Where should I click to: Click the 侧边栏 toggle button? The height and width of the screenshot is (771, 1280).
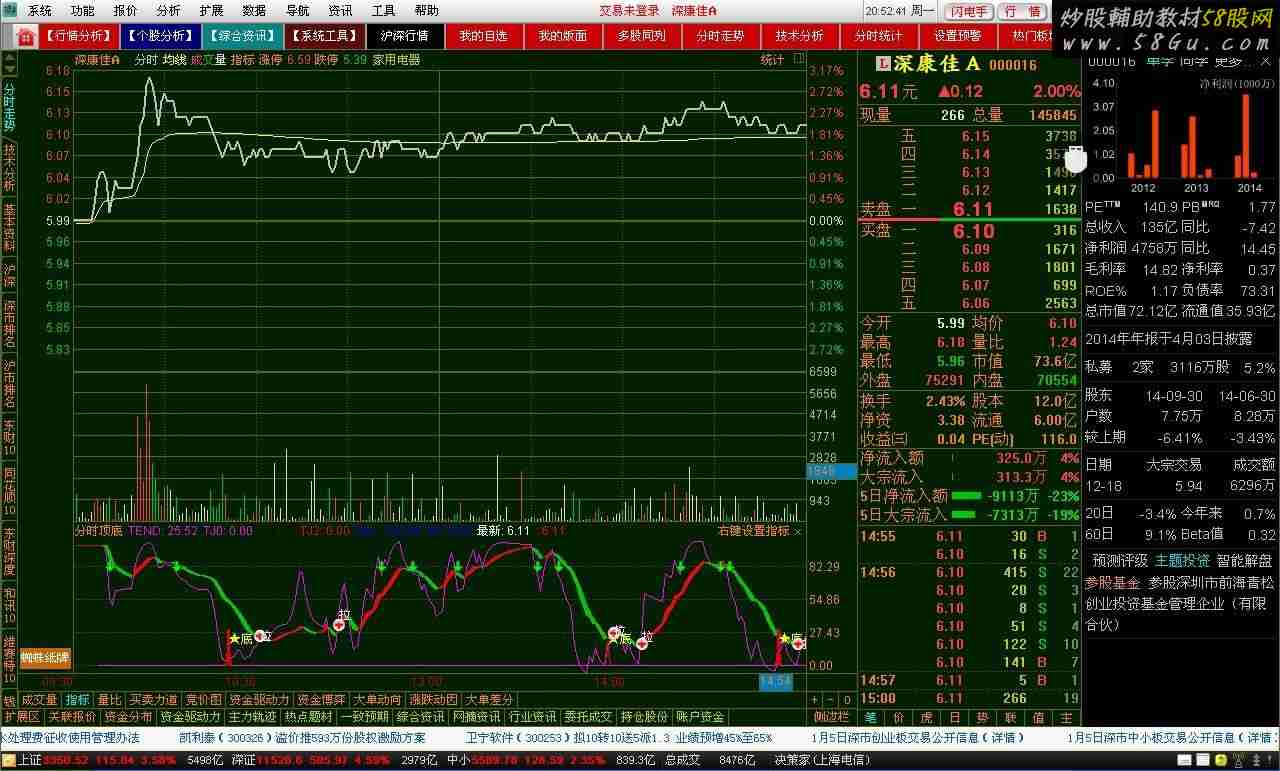[831, 717]
